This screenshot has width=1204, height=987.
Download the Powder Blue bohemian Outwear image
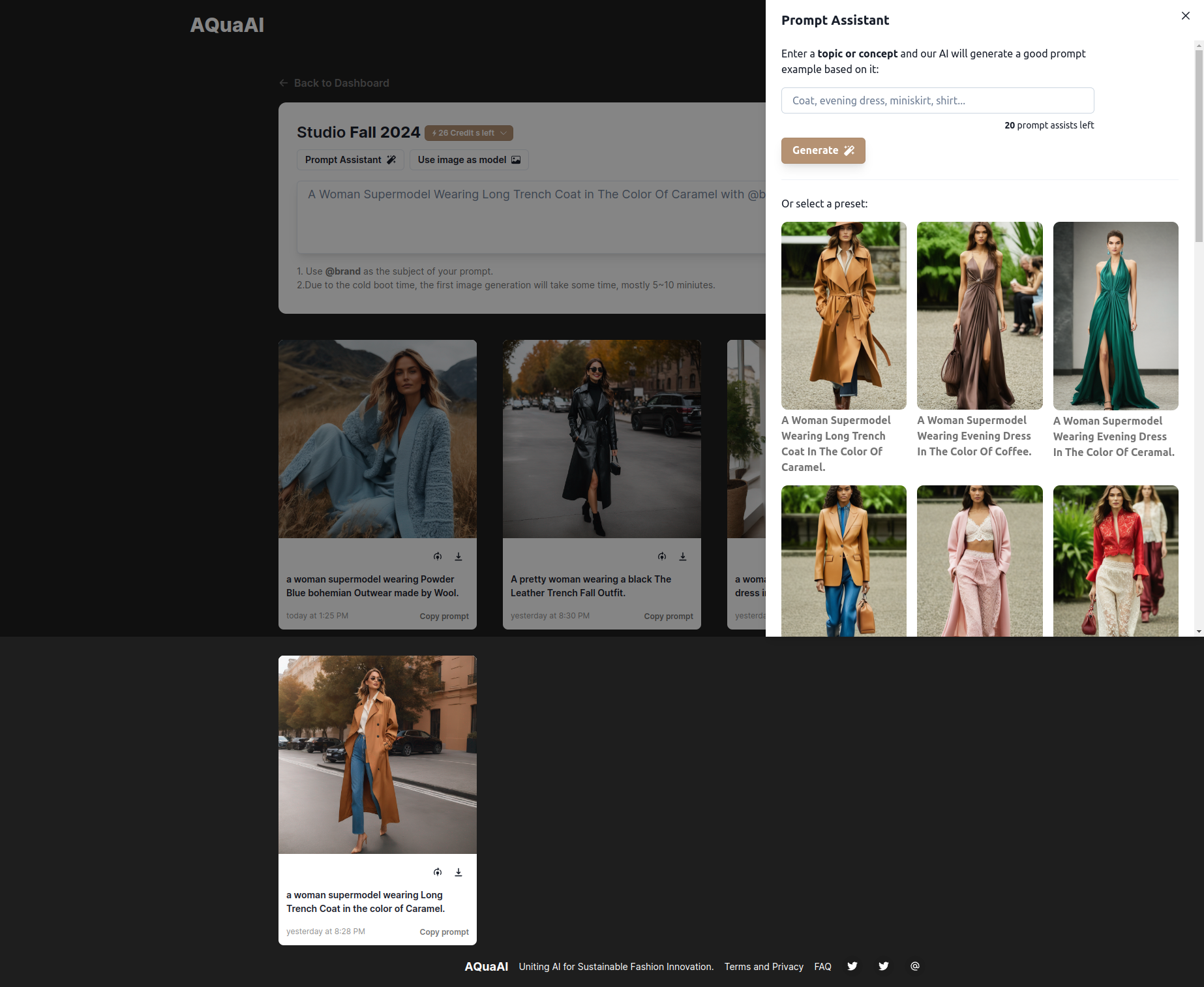459,556
